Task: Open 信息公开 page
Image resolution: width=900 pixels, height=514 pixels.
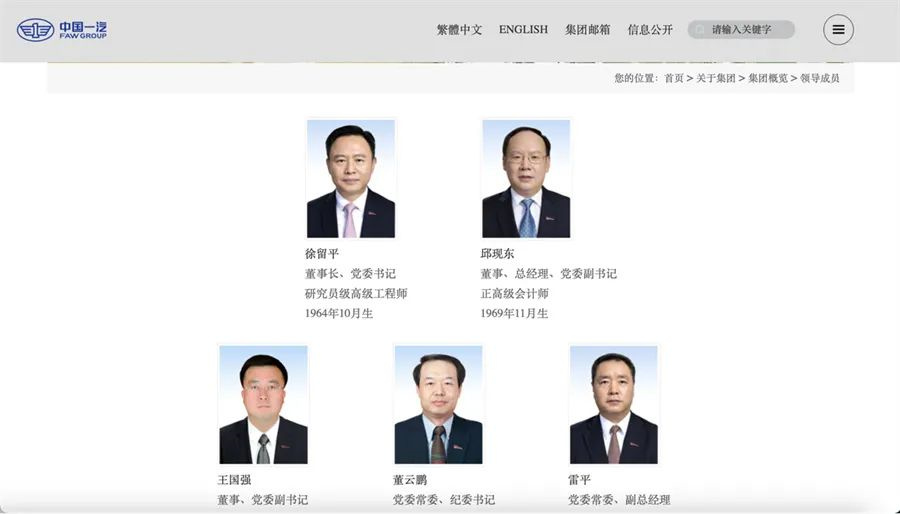Action: (x=650, y=30)
